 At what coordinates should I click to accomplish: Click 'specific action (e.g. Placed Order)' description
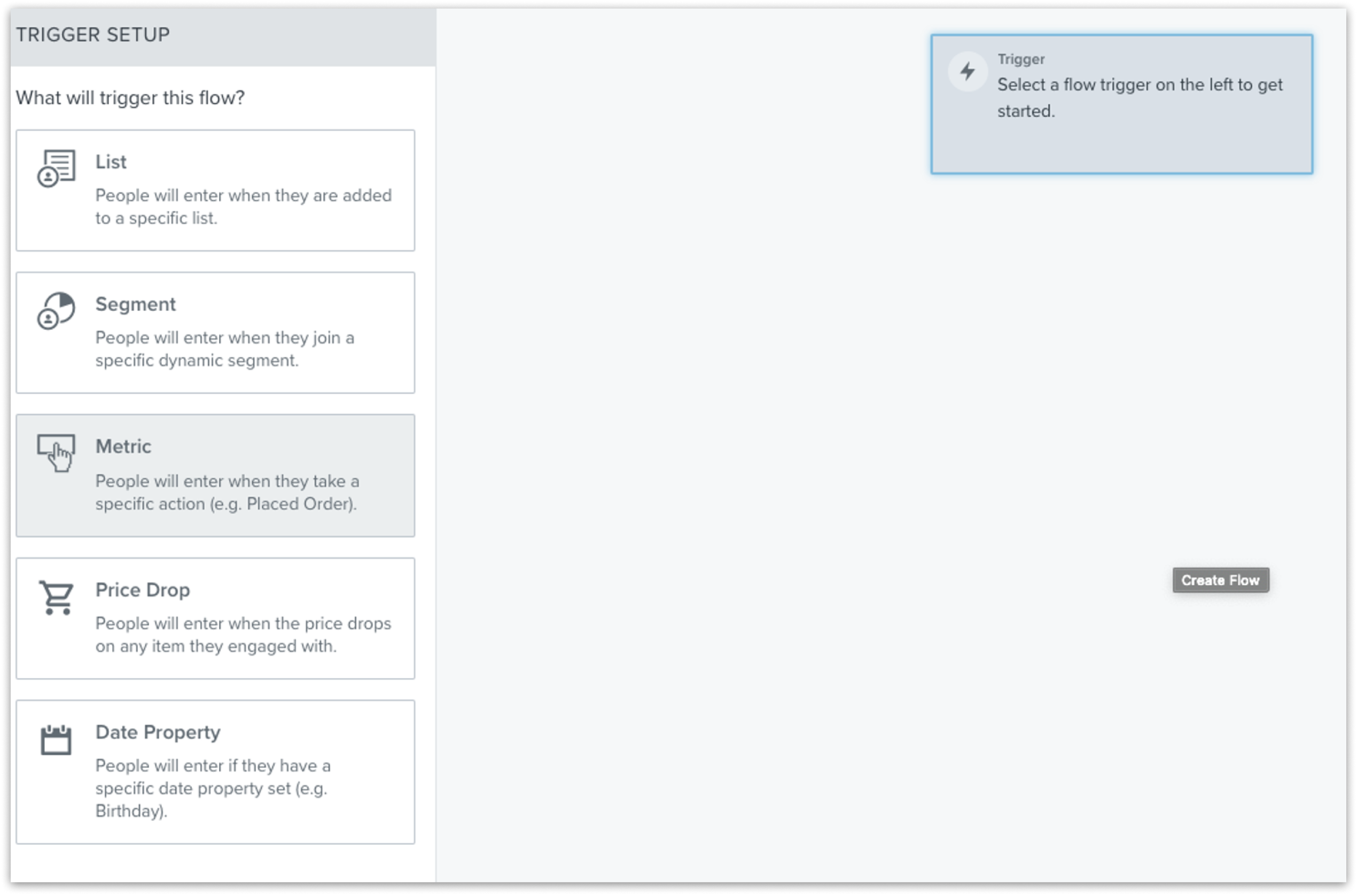coord(225,504)
